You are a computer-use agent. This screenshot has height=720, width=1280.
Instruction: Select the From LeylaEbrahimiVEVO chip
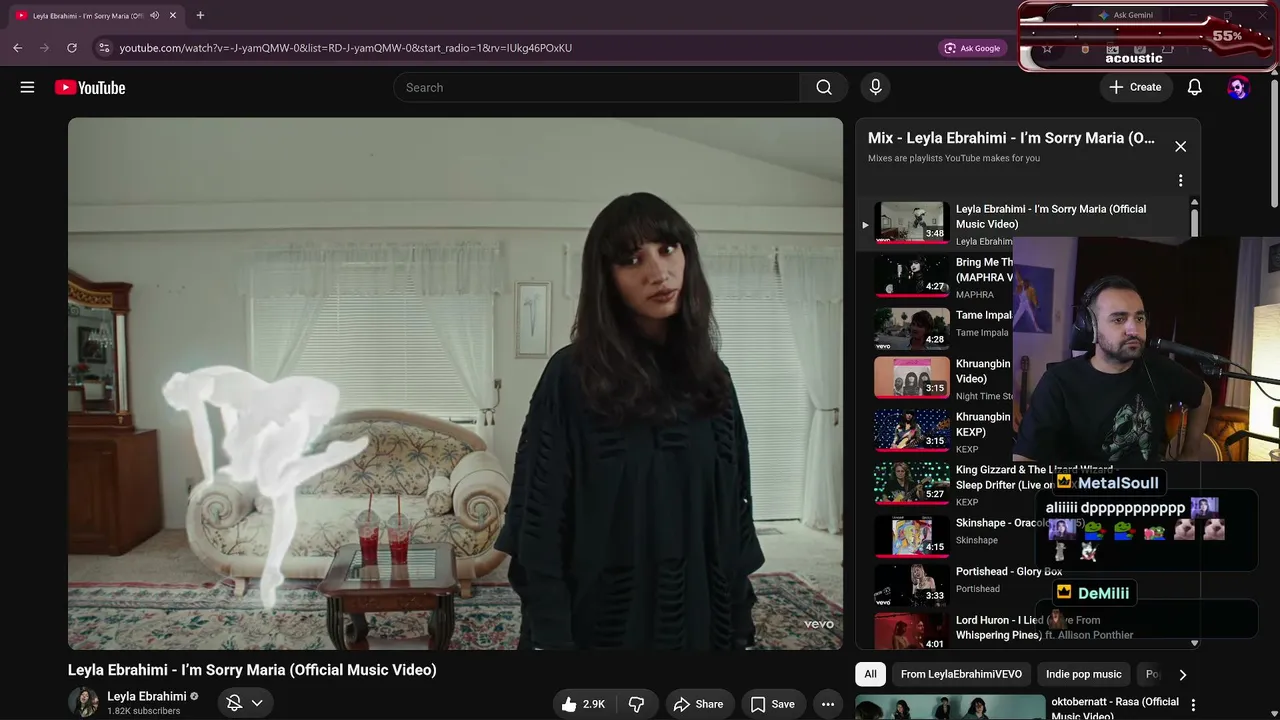(961, 674)
